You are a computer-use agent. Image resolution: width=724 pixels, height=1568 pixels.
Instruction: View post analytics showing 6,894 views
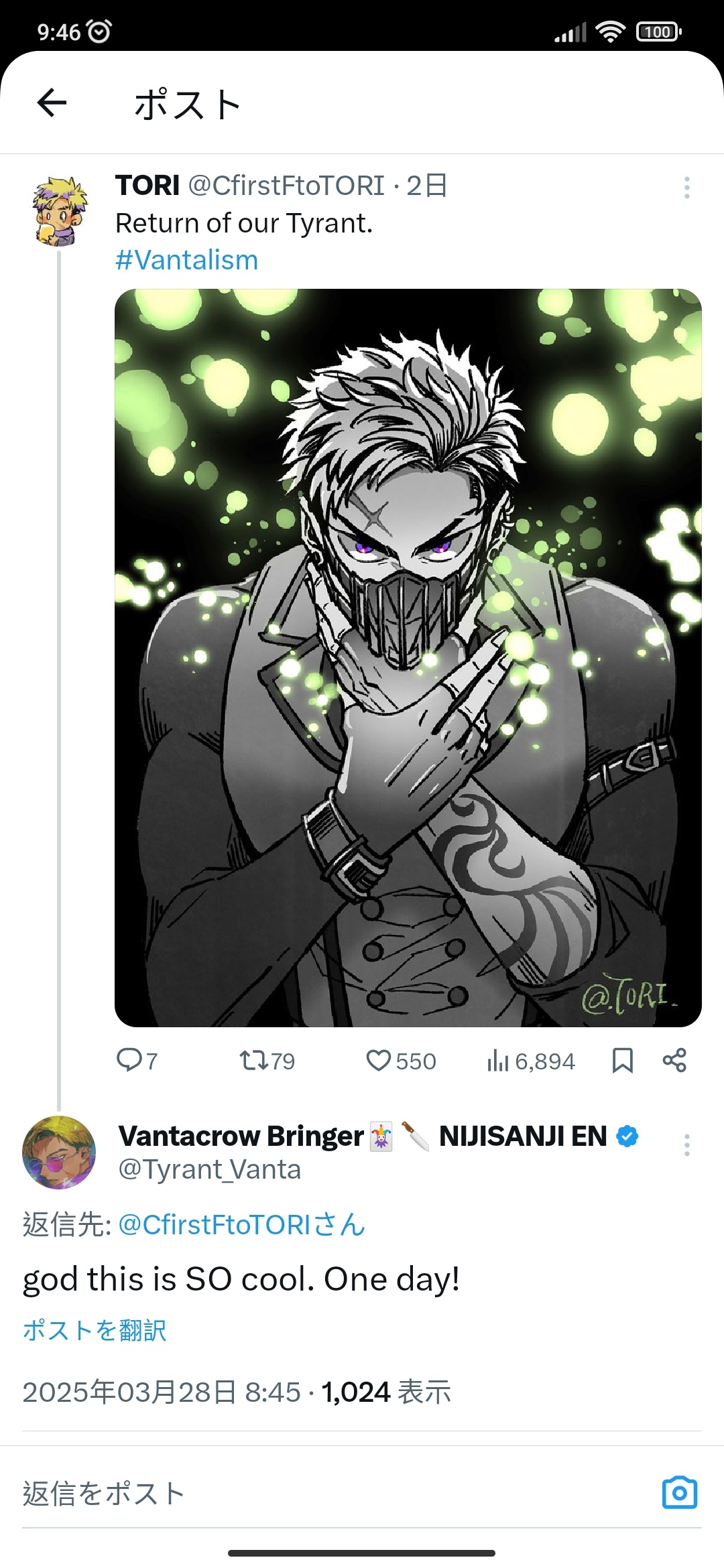(x=531, y=1061)
